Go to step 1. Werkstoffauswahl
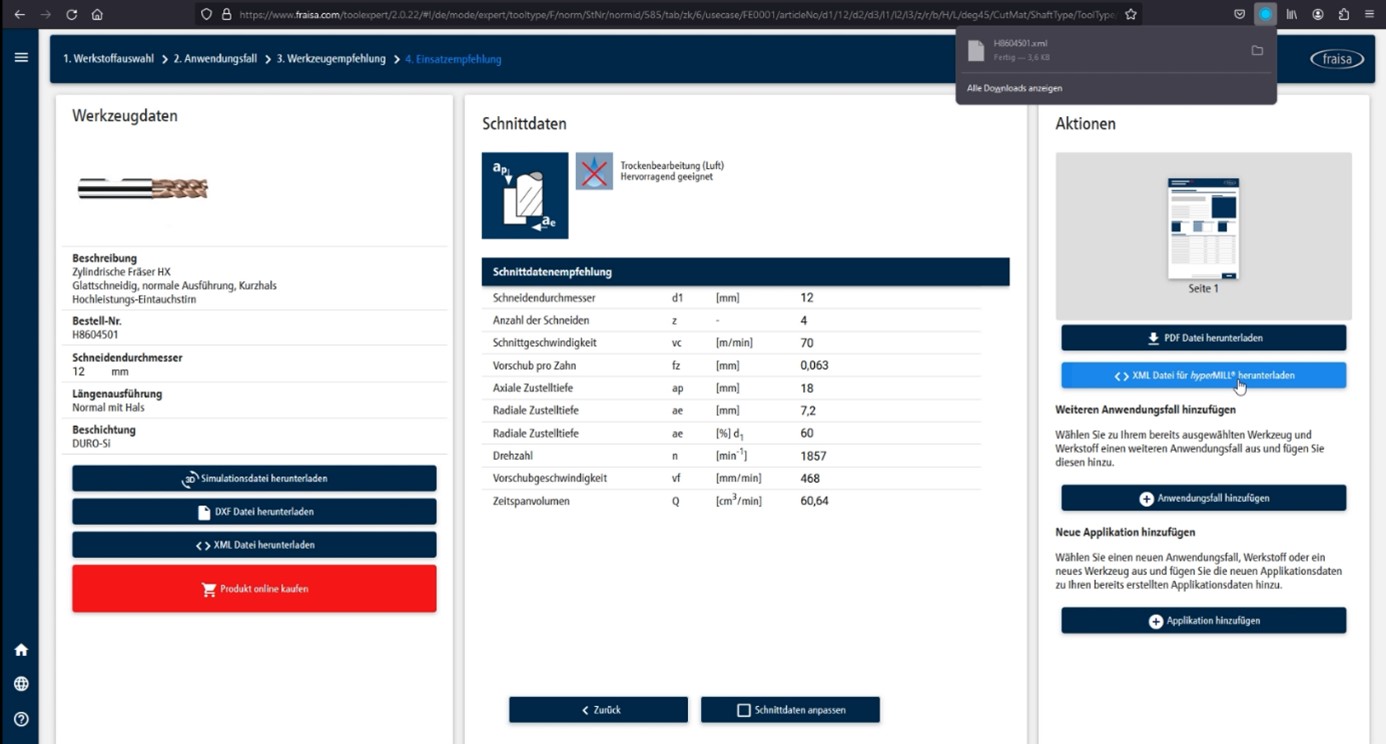The width and height of the screenshot is (1386, 744). (108, 59)
